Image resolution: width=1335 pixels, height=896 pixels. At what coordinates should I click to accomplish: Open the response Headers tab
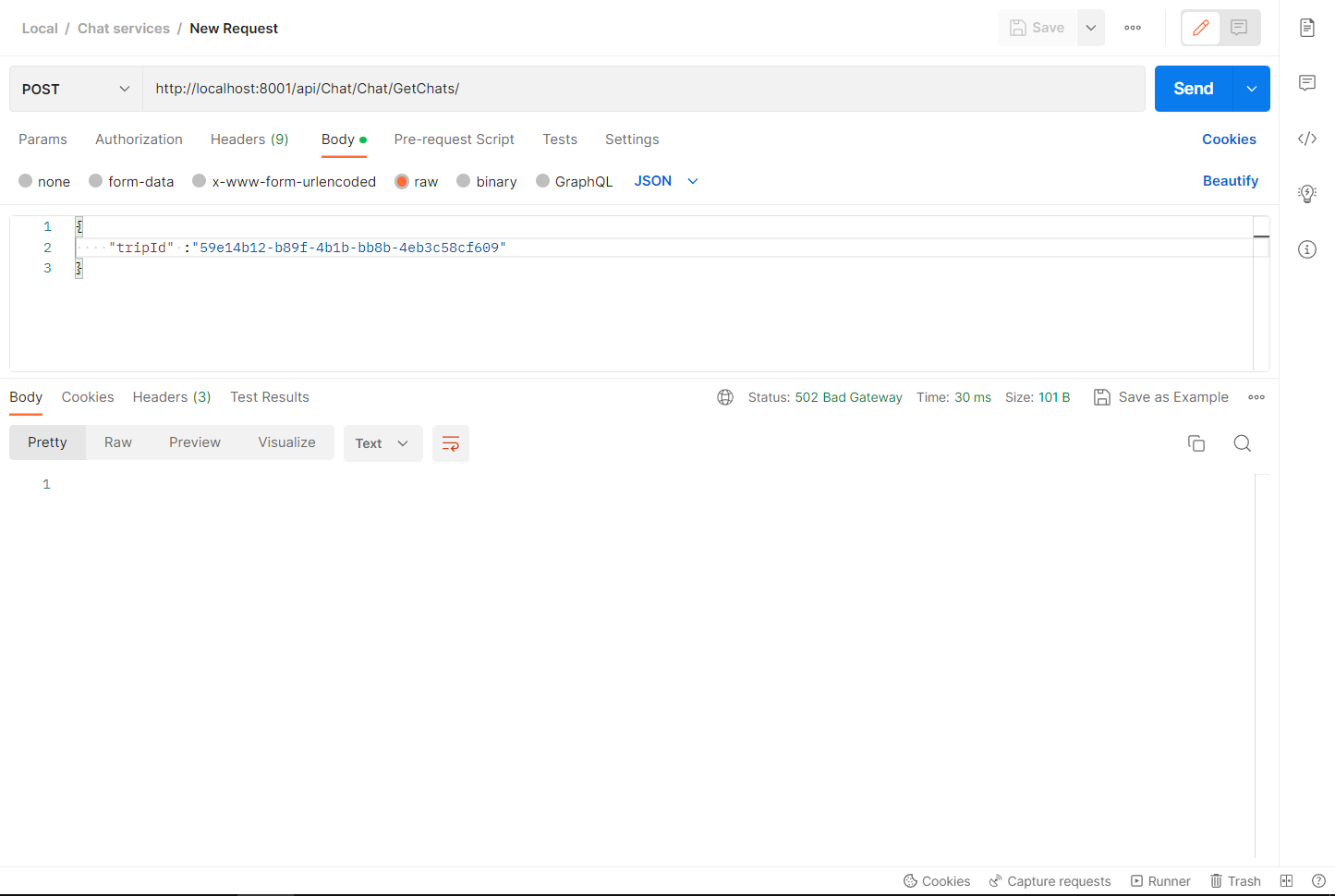click(171, 396)
